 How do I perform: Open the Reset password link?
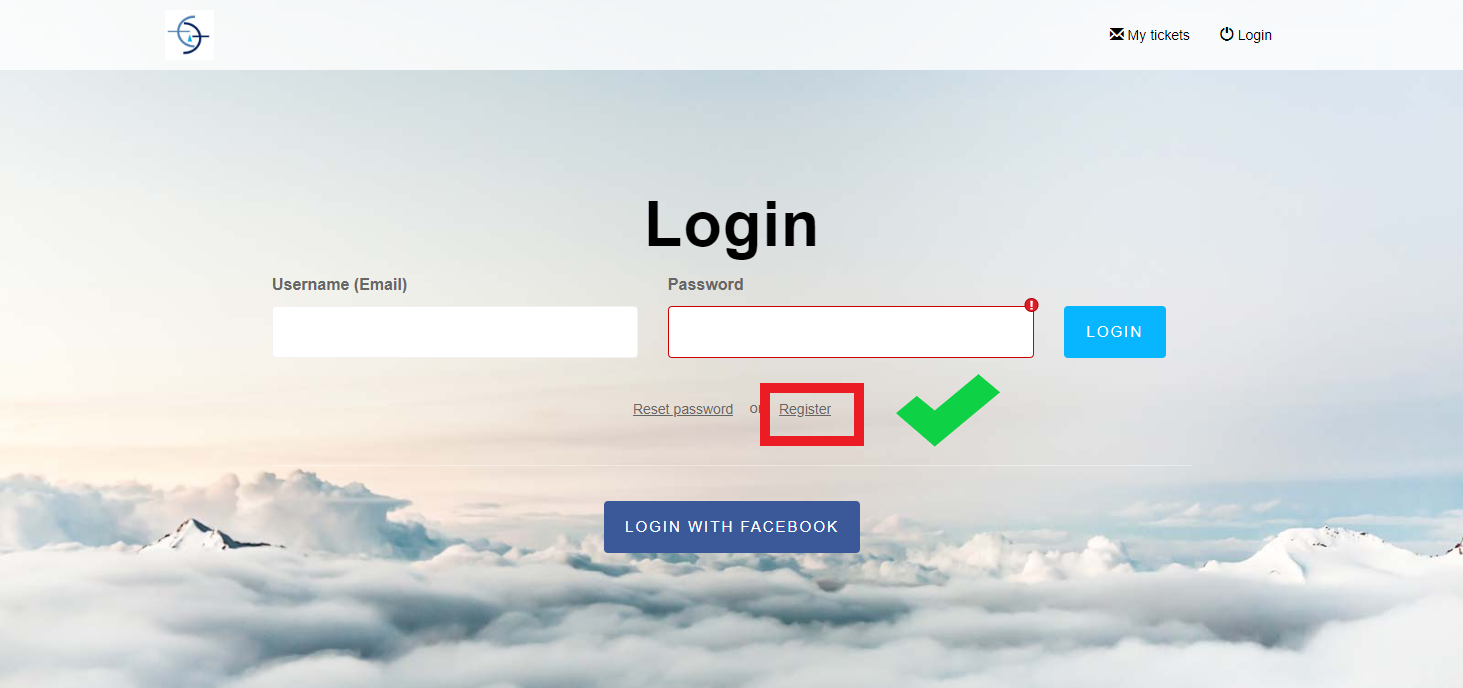click(x=683, y=409)
